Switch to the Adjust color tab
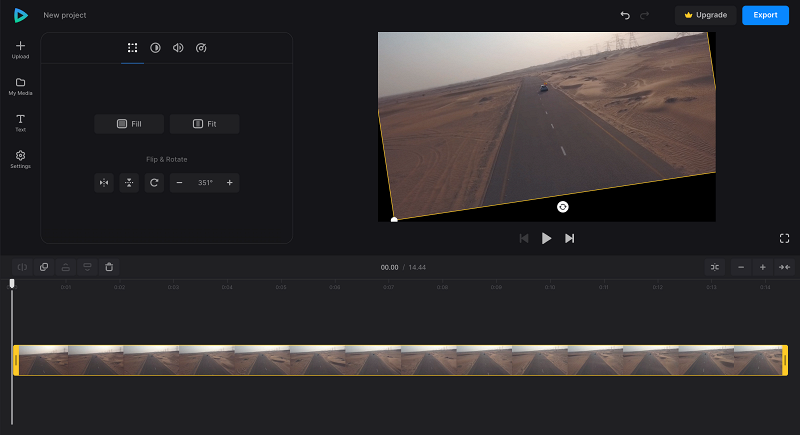This screenshot has height=435, width=800. (x=155, y=48)
